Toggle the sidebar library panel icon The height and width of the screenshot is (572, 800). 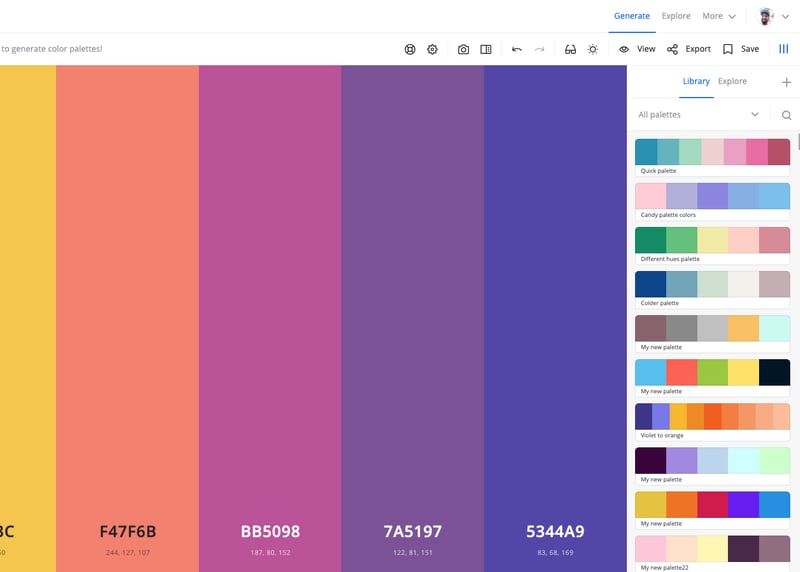pos(784,49)
